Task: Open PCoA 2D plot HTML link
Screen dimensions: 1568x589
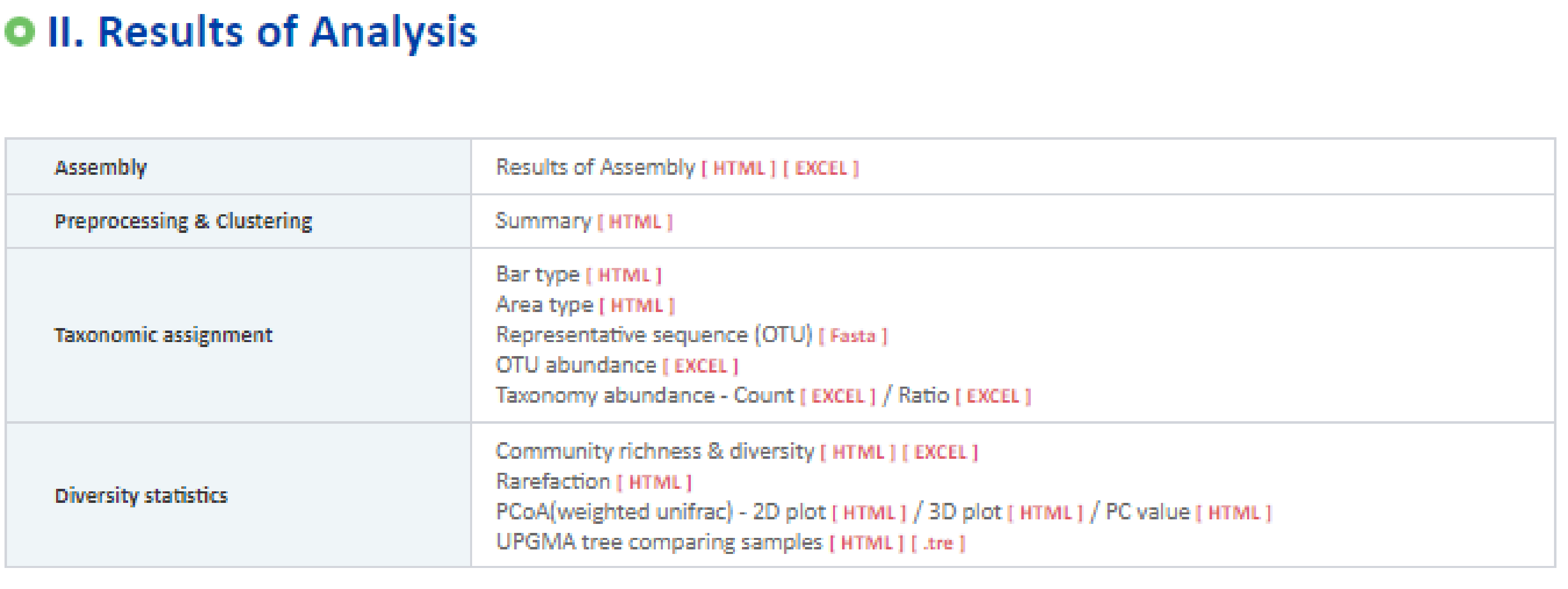Action: click(x=869, y=513)
